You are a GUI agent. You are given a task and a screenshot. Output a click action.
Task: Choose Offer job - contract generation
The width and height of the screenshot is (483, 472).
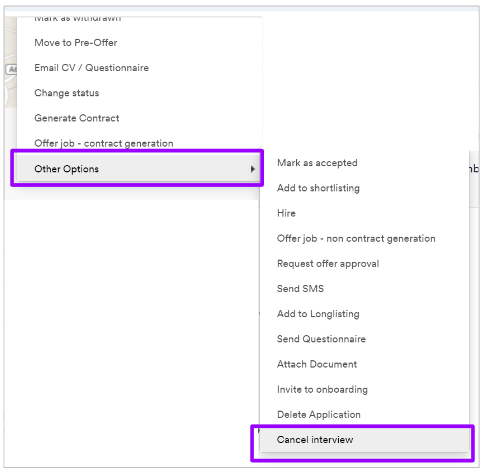[x=104, y=143]
